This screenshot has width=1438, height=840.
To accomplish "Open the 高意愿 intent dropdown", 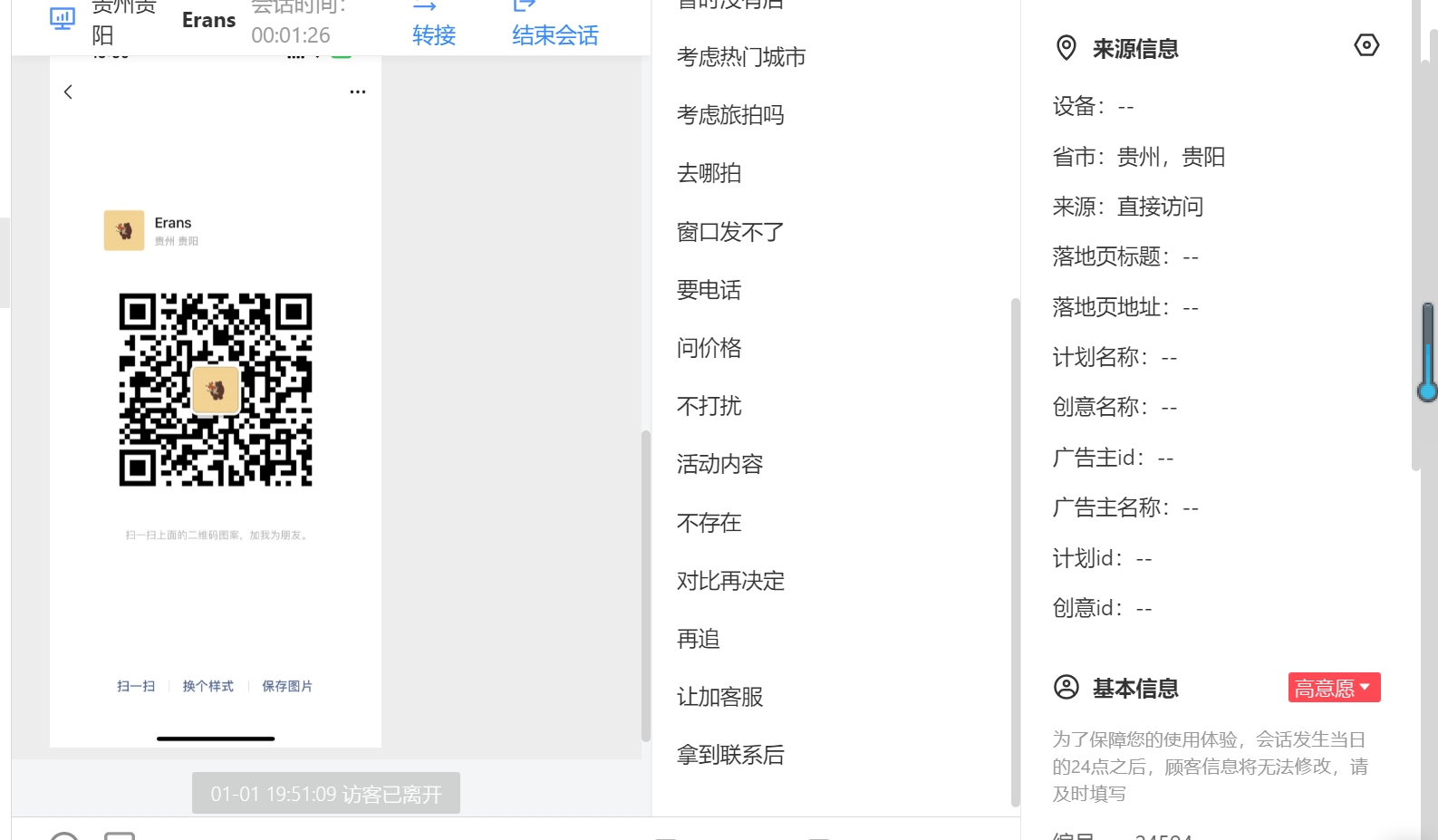I will 1334,688.
